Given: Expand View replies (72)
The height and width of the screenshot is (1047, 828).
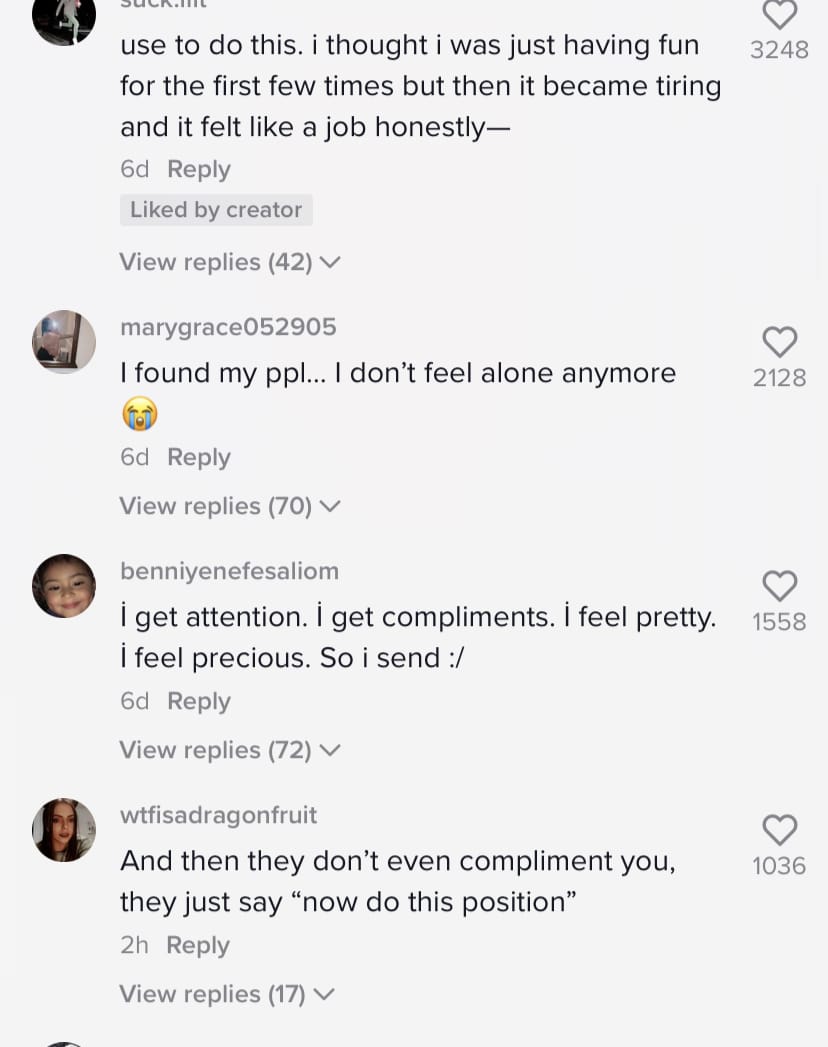Looking at the screenshot, I should 230,750.
